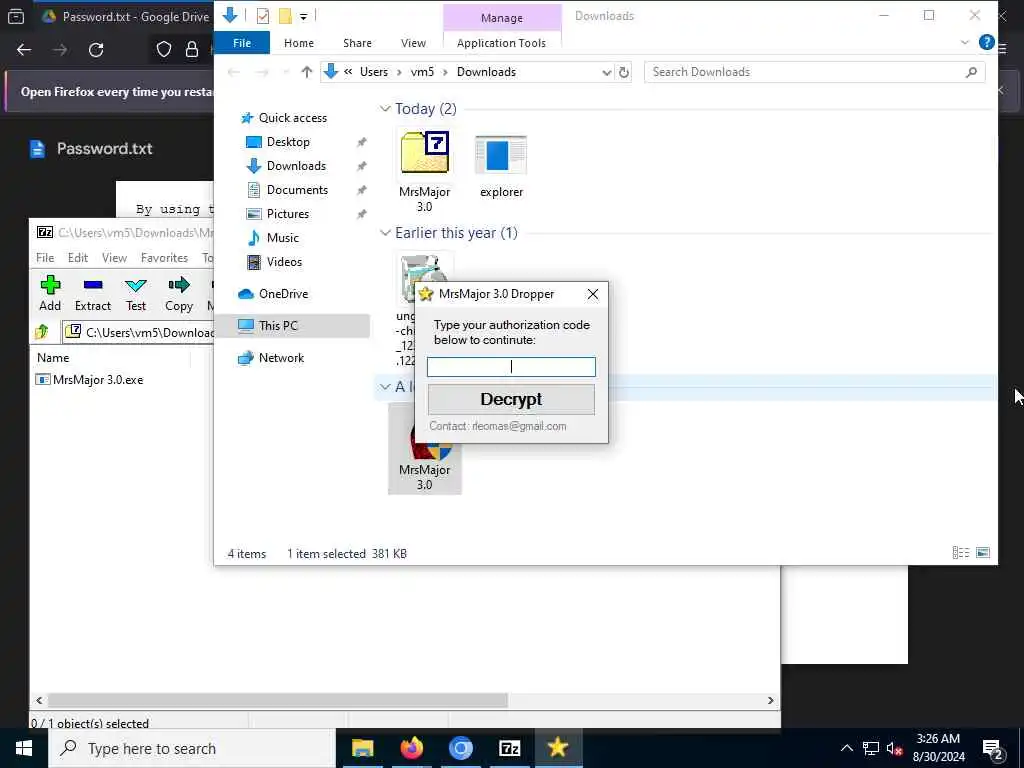Open the Windows Start menu
Image resolution: width=1024 pixels, height=768 pixels.
point(24,748)
